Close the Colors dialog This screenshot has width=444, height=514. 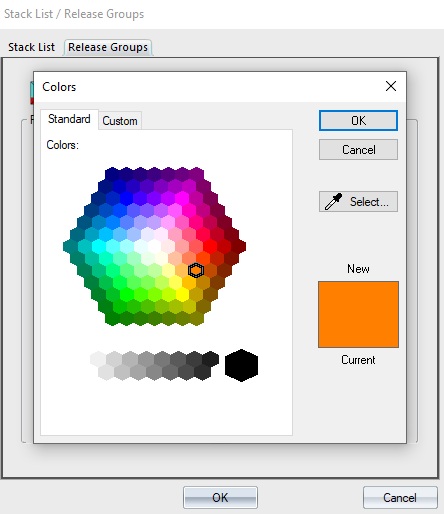(391, 86)
